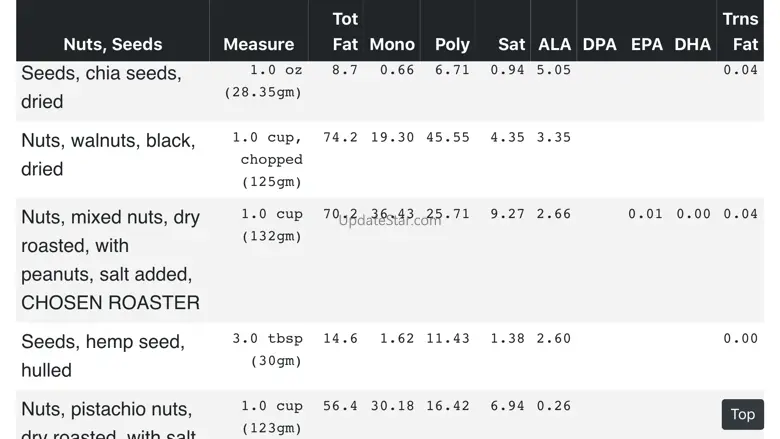Viewport: 780px width, 439px height.
Task: Select the DPA column header
Action: 599,44
